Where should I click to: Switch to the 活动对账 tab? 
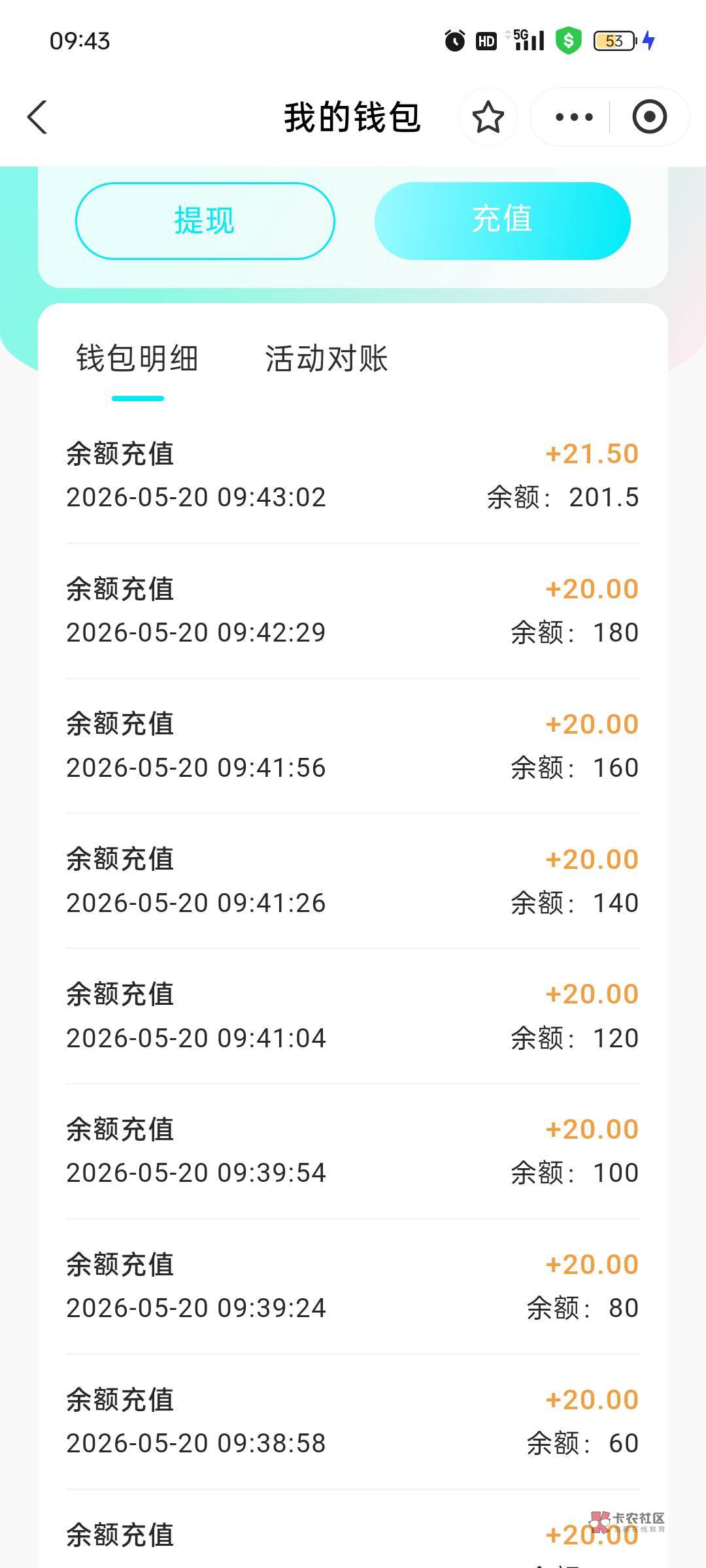click(326, 359)
